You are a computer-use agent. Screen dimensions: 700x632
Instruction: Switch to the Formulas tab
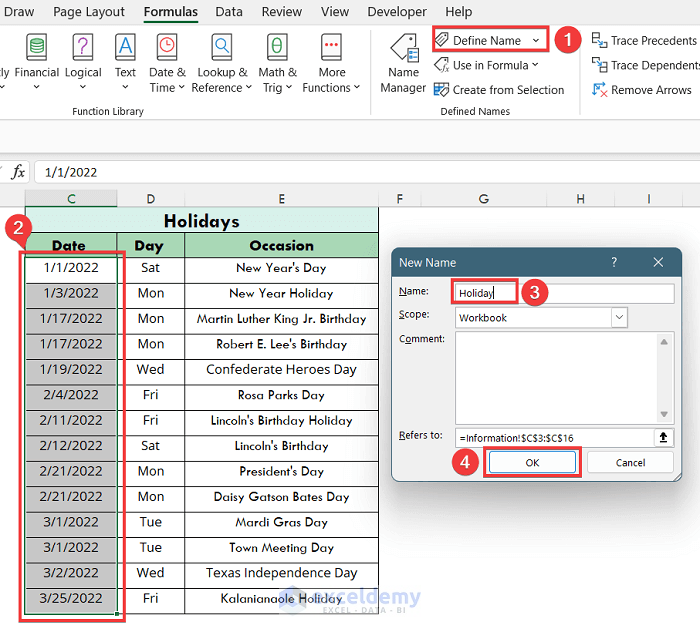point(171,12)
